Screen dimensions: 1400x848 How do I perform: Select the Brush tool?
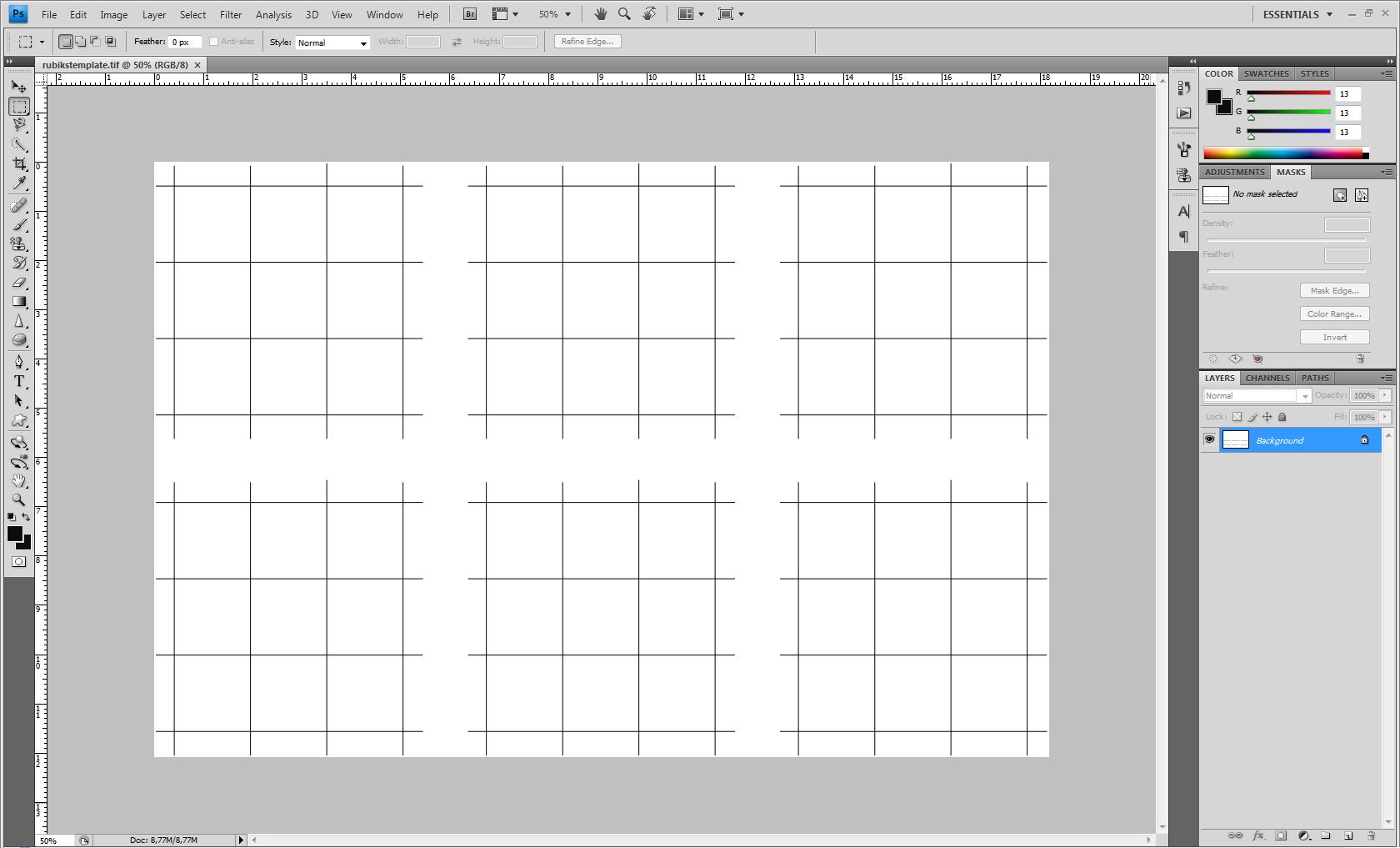tap(19, 225)
